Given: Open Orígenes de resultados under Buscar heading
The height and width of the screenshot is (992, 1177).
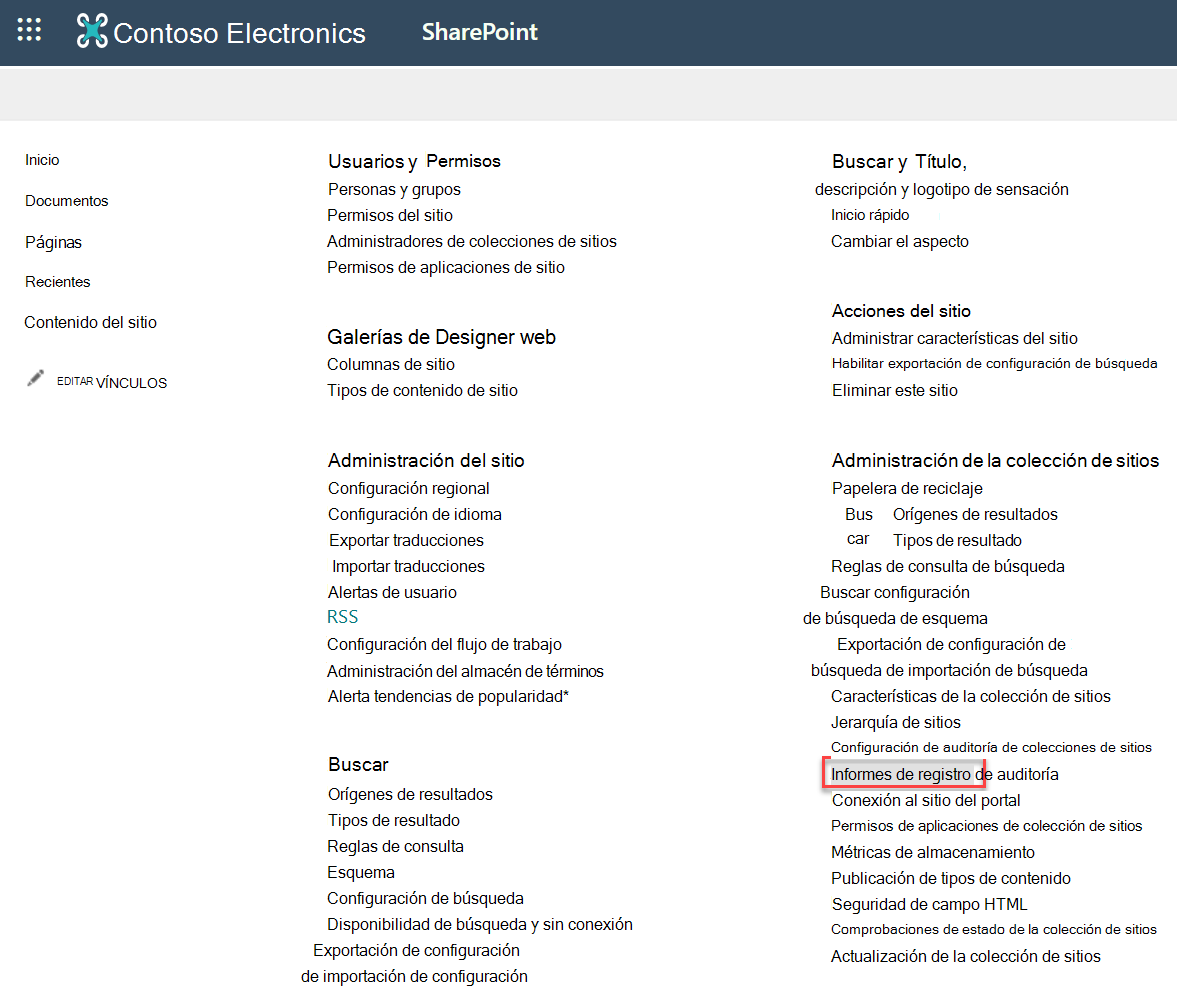Looking at the screenshot, I should 411,795.
